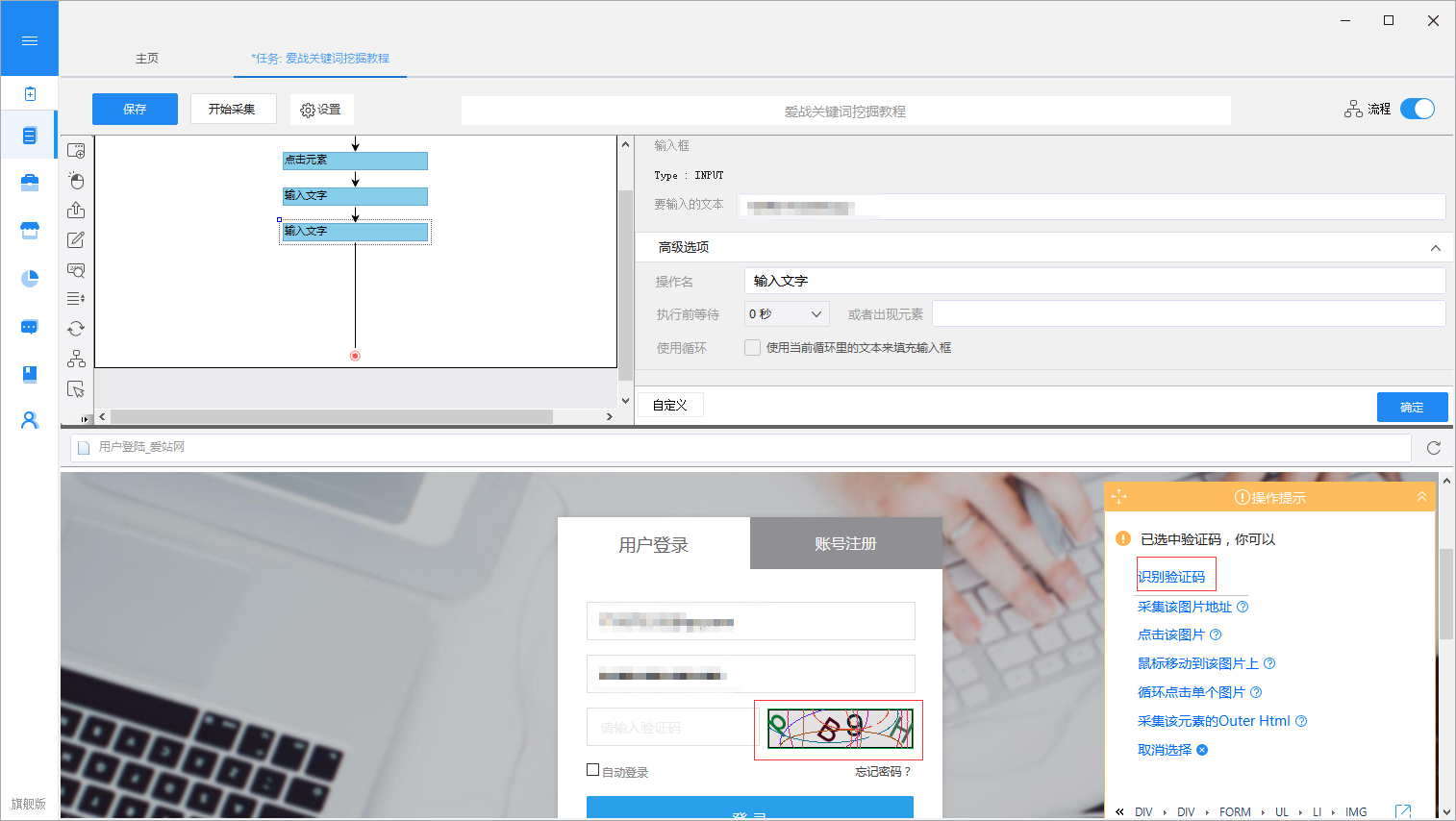
Task: Open the store/market icon in sidebar
Action: click(30, 230)
